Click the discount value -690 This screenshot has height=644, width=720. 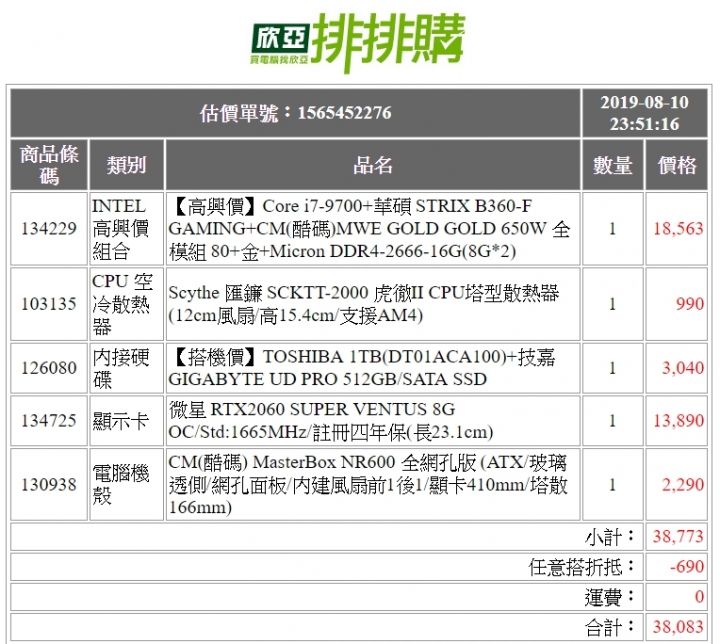687,567
